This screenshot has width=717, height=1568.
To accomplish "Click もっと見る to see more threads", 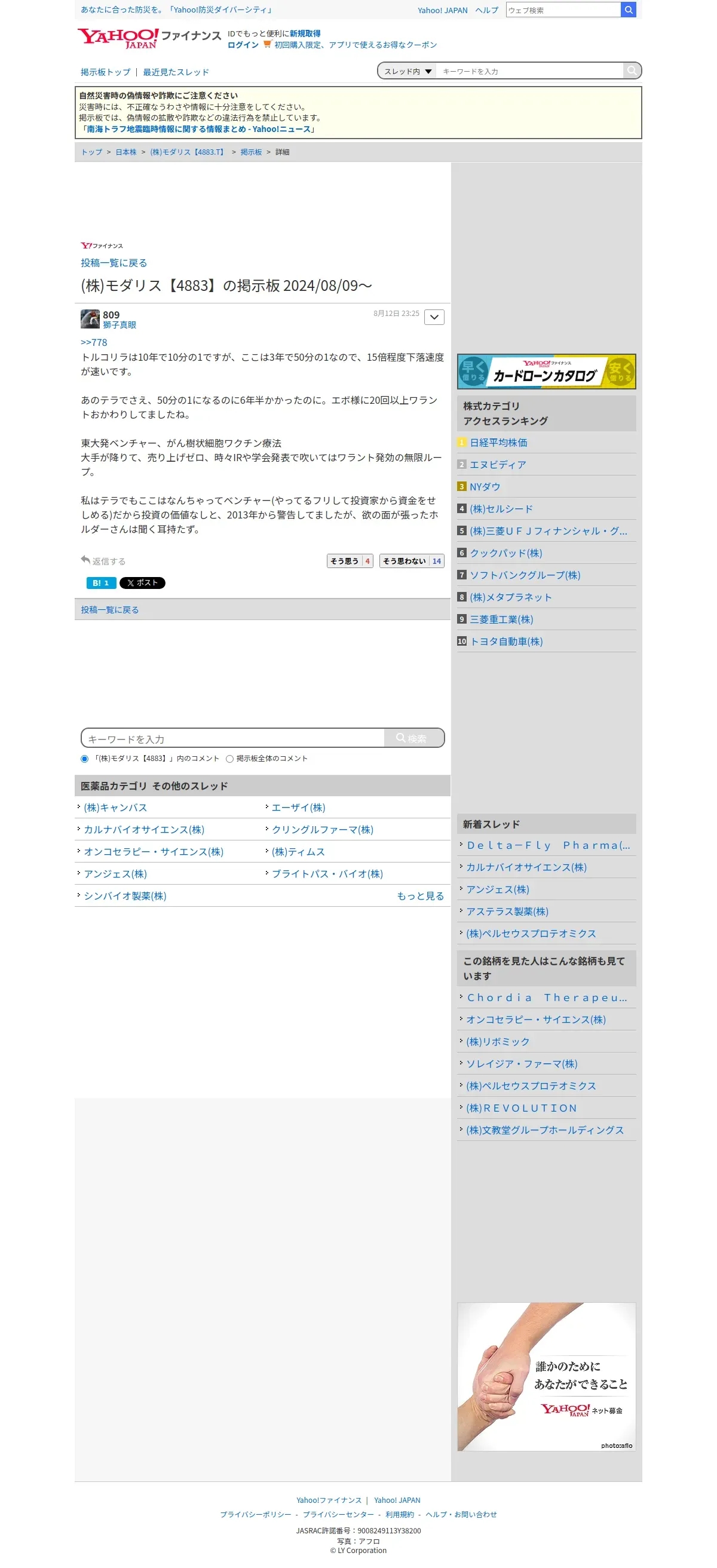I will point(420,896).
